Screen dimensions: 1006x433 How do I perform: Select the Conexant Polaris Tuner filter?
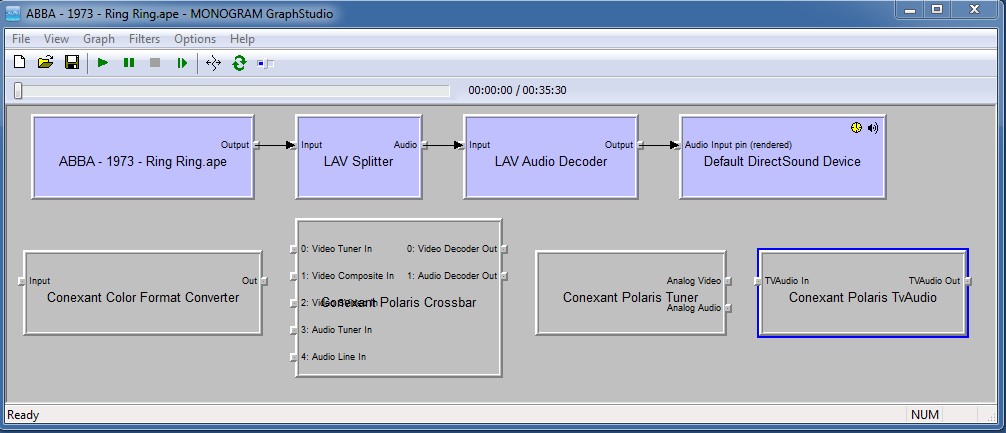[631, 293]
